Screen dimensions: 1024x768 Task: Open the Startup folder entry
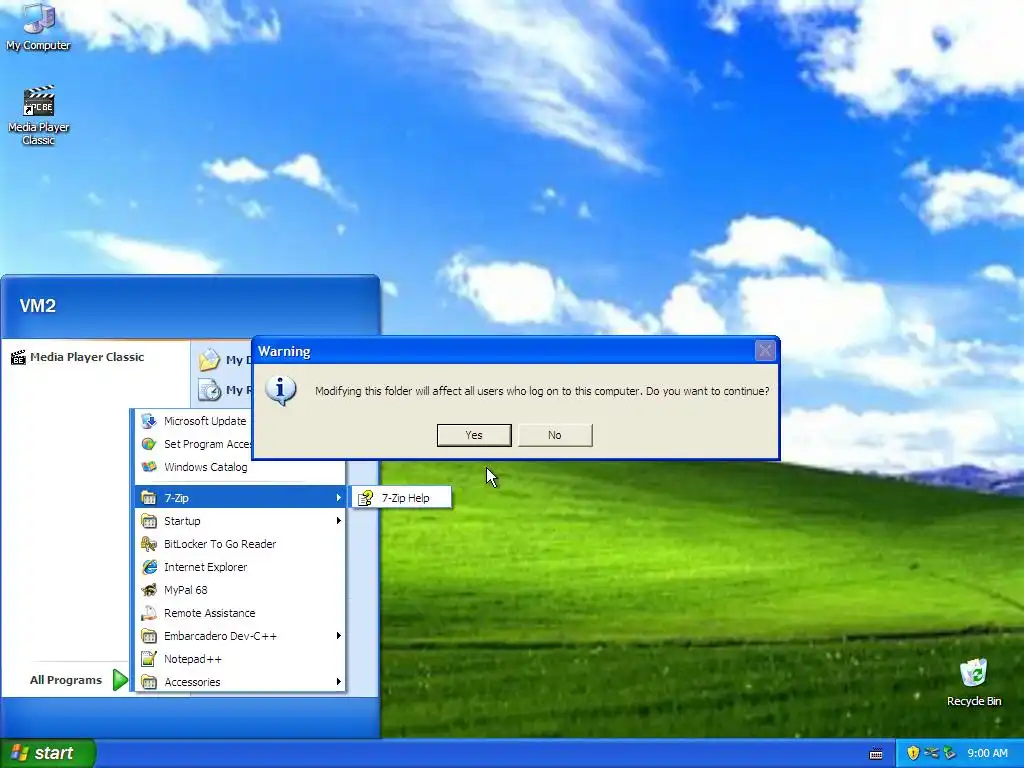(x=240, y=521)
